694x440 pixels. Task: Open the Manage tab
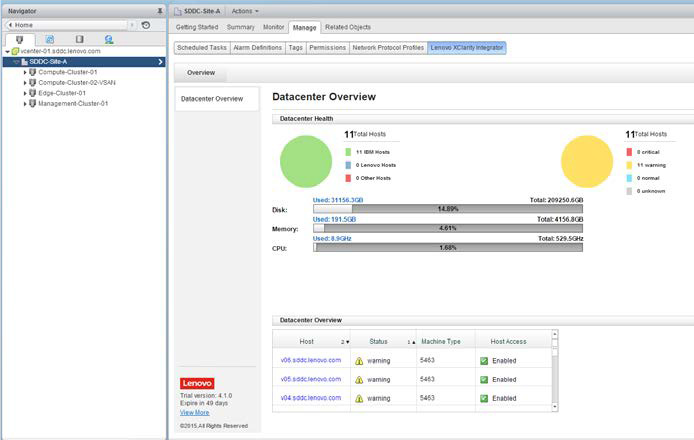tap(305, 27)
